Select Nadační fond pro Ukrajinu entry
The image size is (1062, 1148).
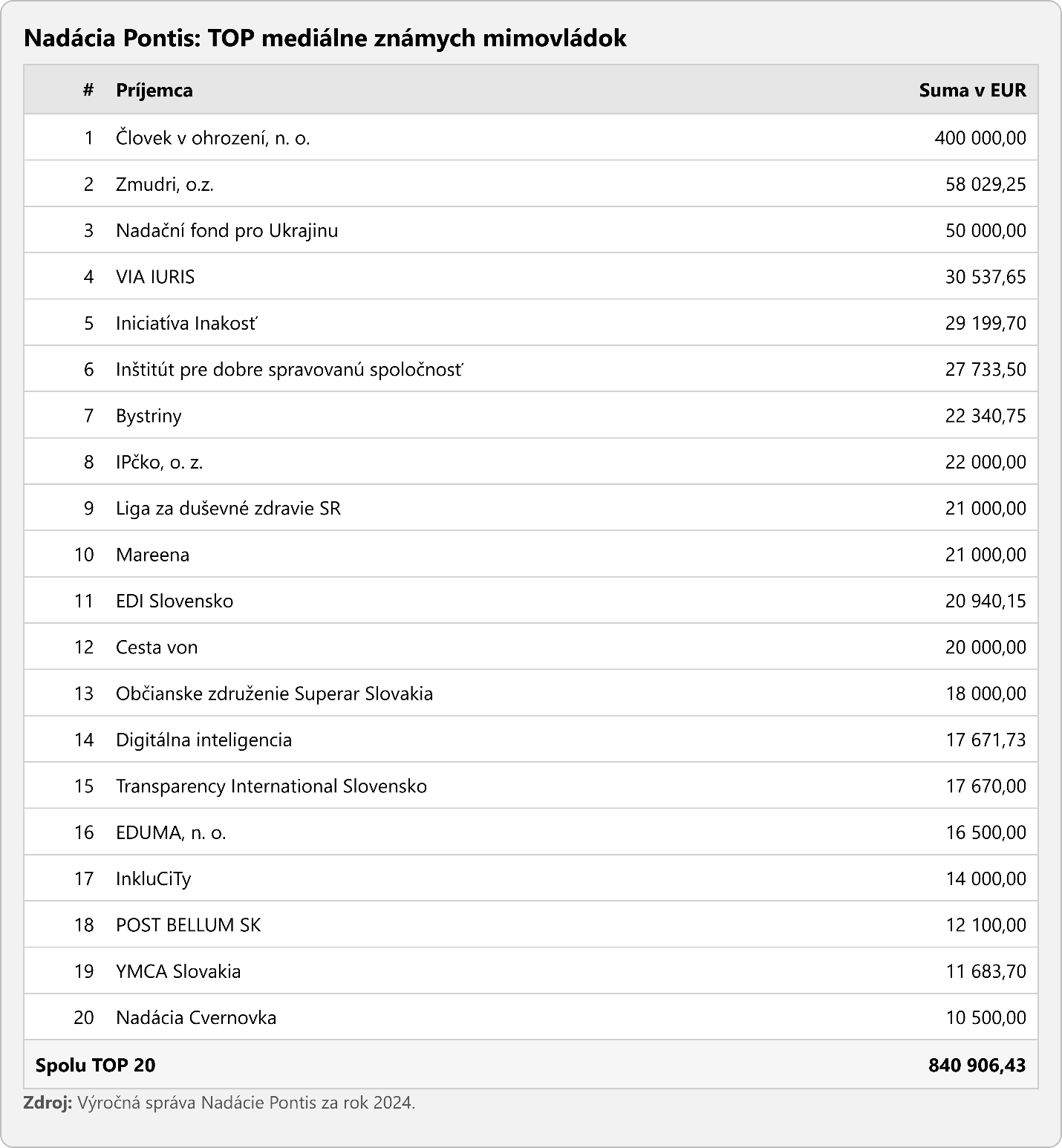227,230
